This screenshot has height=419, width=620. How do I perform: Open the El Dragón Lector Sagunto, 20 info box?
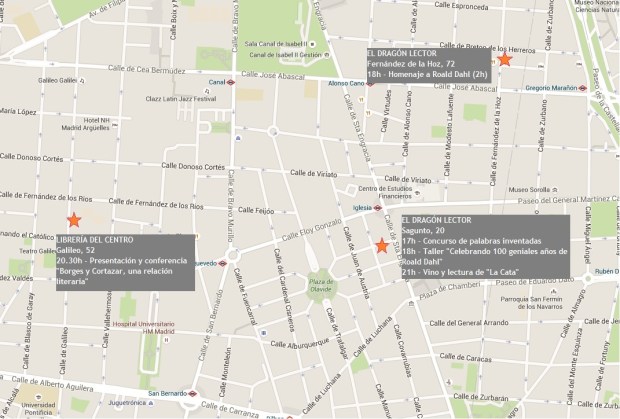click(484, 245)
